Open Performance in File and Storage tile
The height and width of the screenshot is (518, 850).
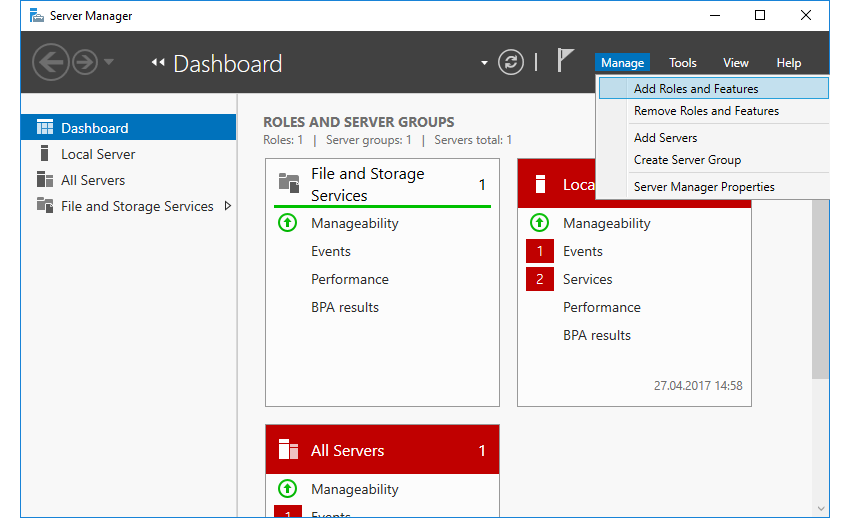[x=350, y=279]
